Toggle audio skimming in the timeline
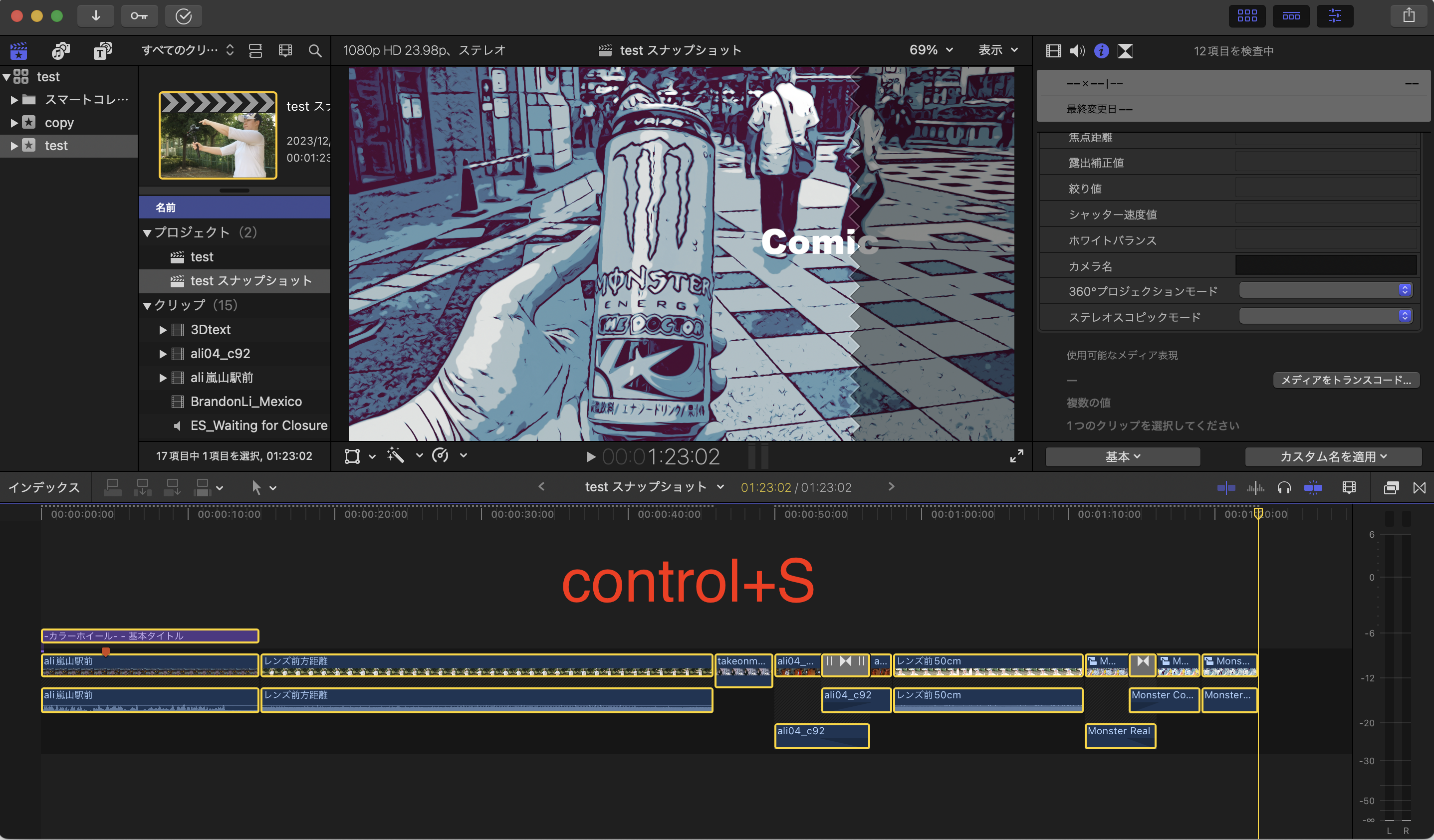Viewport: 1434px width, 840px height. [1255, 487]
